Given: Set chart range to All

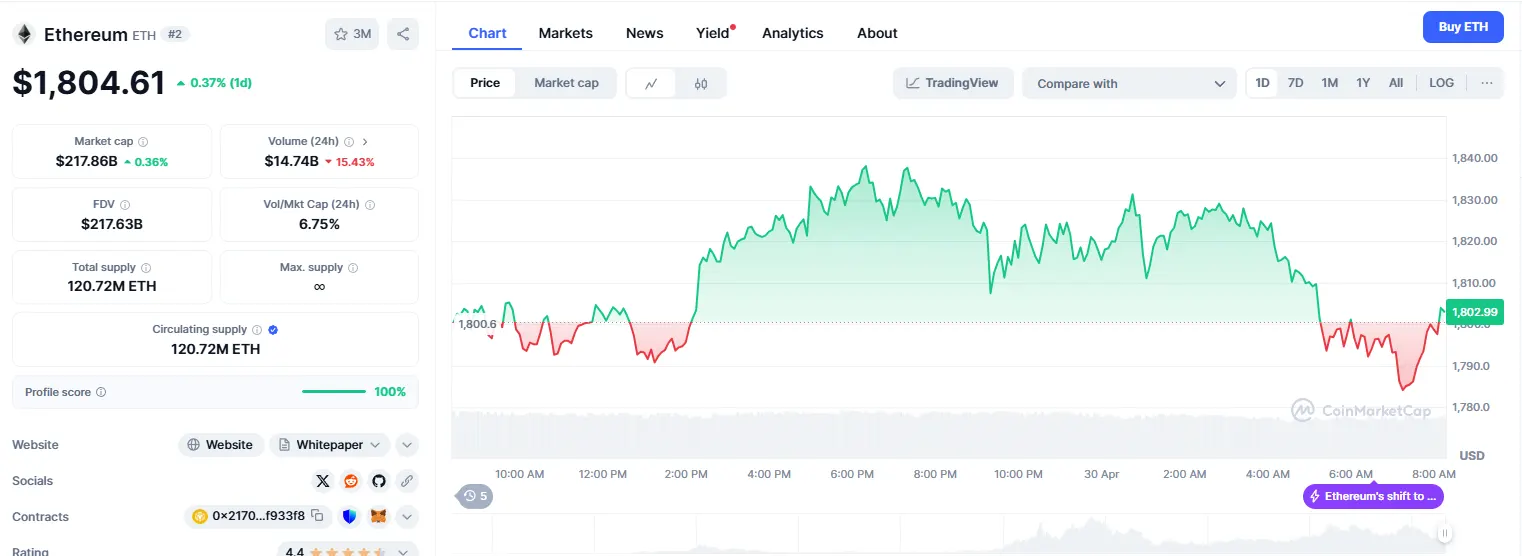Looking at the screenshot, I should click(1396, 83).
